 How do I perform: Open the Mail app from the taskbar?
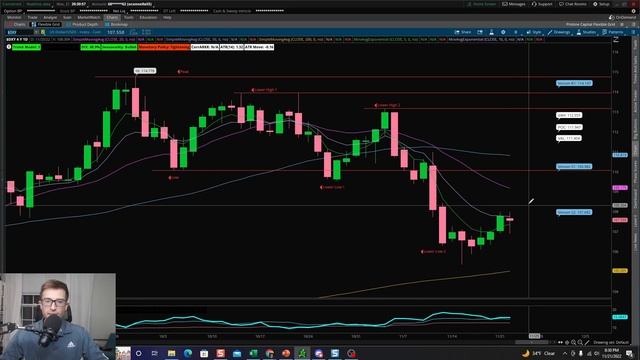point(237,353)
